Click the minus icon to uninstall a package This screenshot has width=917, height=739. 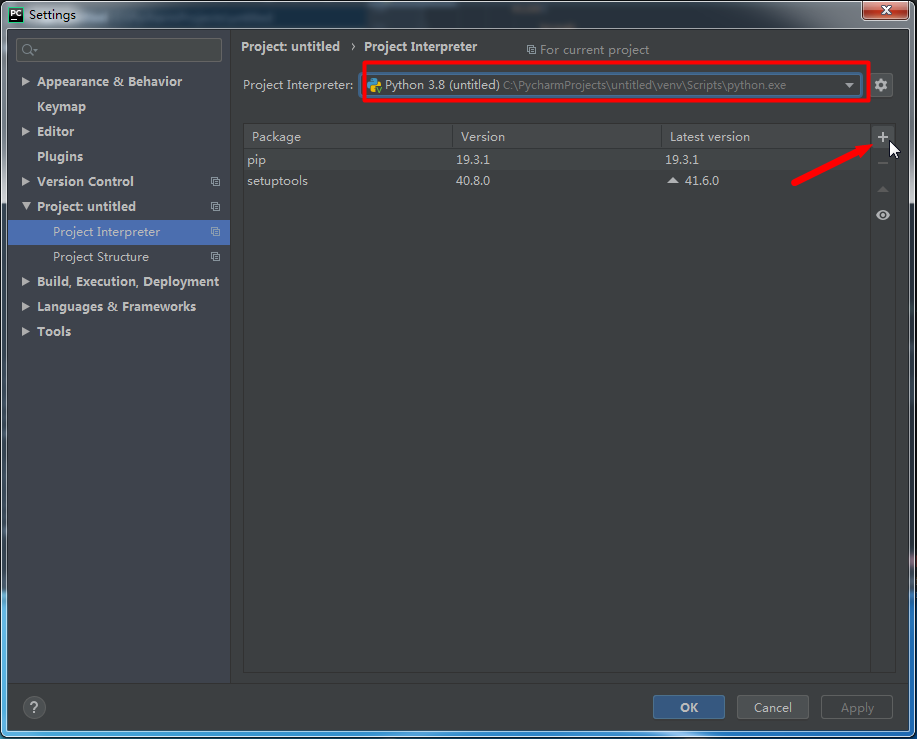click(882, 163)
